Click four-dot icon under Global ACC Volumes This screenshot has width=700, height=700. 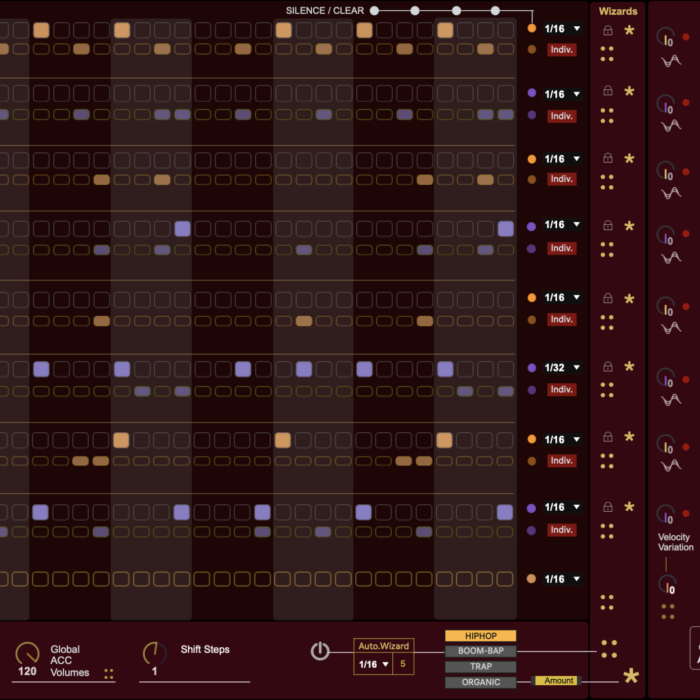click(x=109, y=674)
